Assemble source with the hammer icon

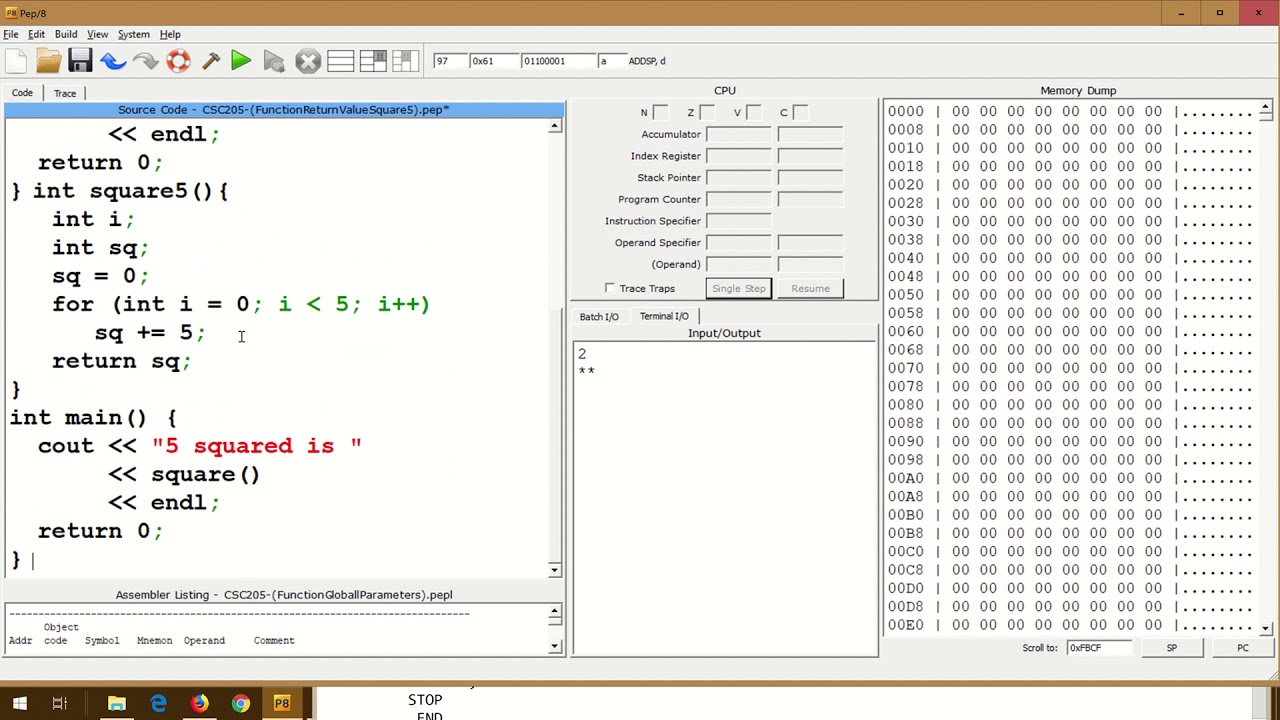click(x=210, y=61)
